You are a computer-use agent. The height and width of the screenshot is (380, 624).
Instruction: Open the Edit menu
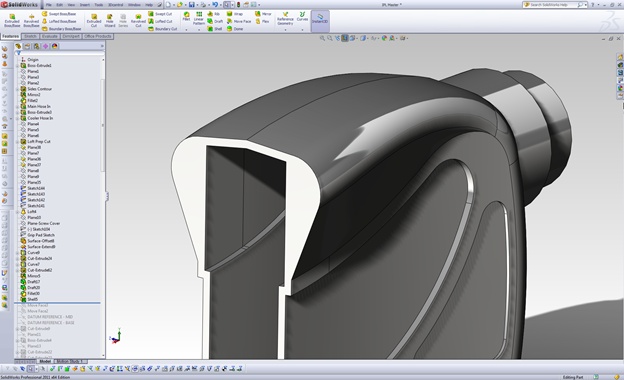coord(60,5)
